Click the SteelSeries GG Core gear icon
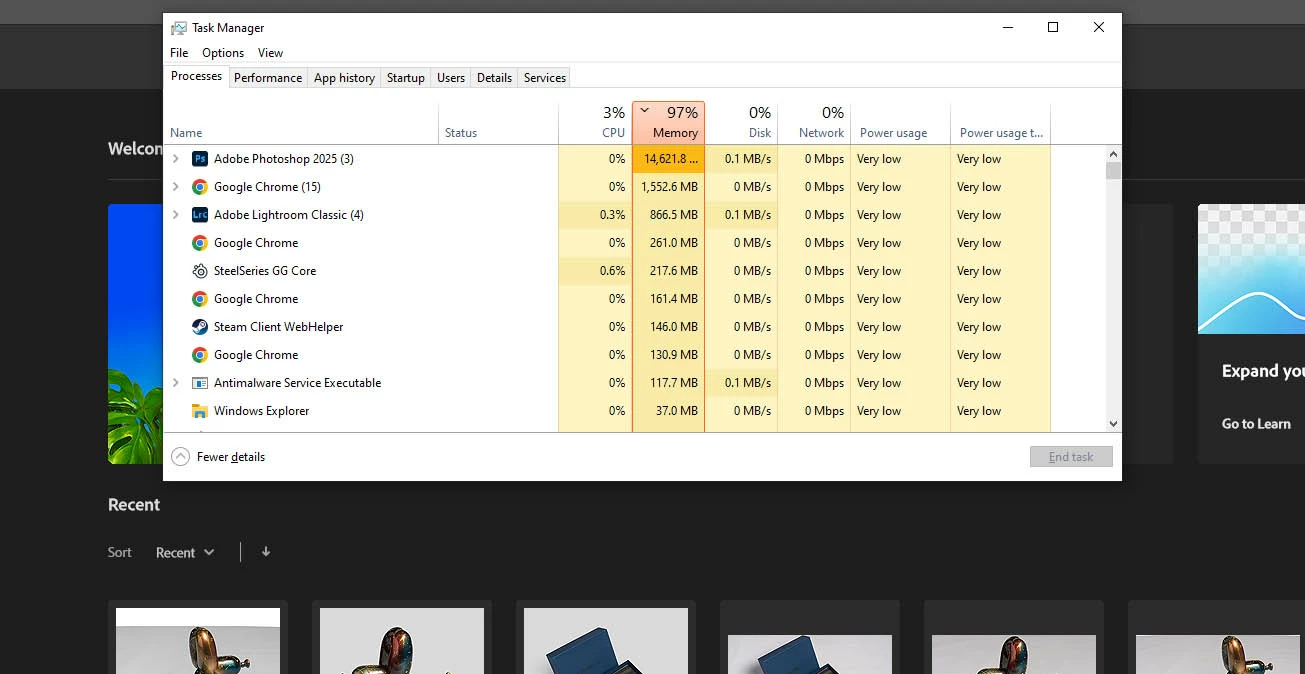The width and height of the screenshot is (1305, 674). pos(200,271)
